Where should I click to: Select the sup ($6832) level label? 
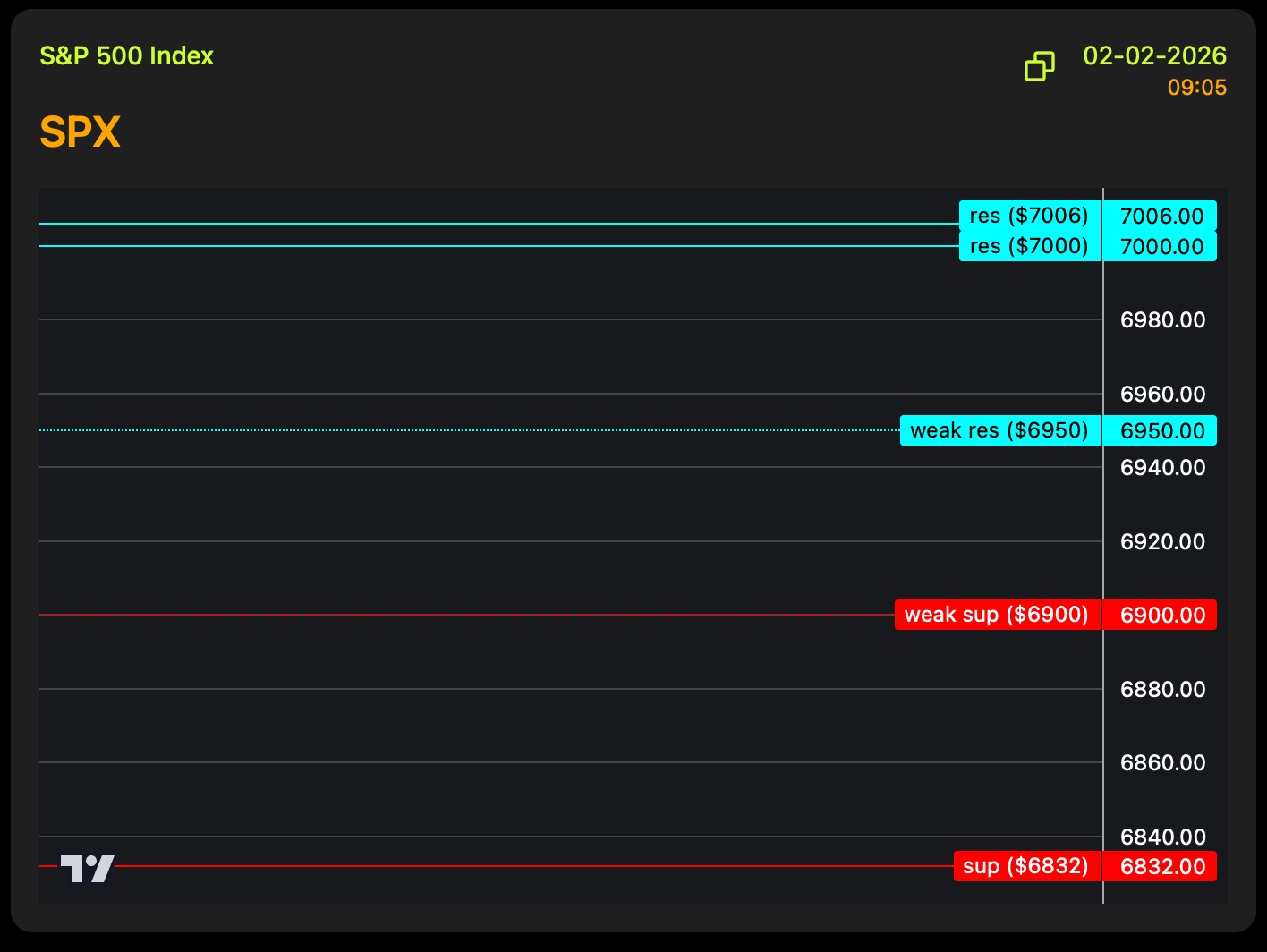[1026, 866]
